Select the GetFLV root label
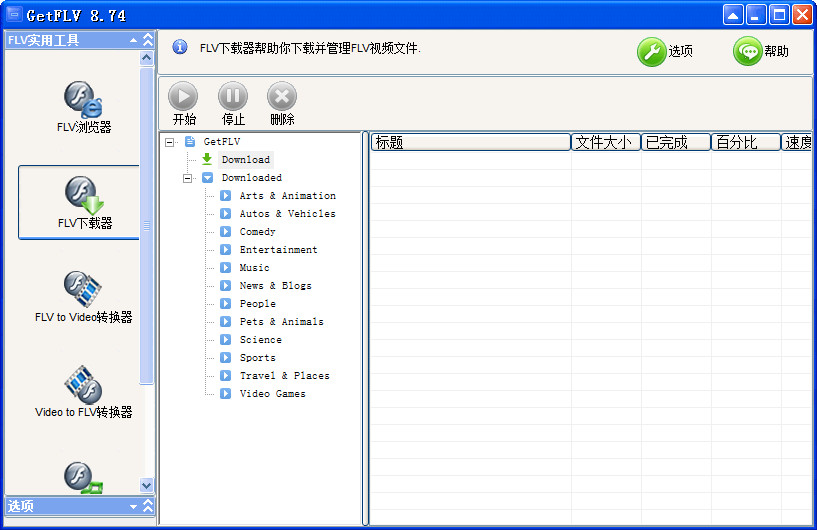Viewport: 817px width, 530px height. (222, 141)
